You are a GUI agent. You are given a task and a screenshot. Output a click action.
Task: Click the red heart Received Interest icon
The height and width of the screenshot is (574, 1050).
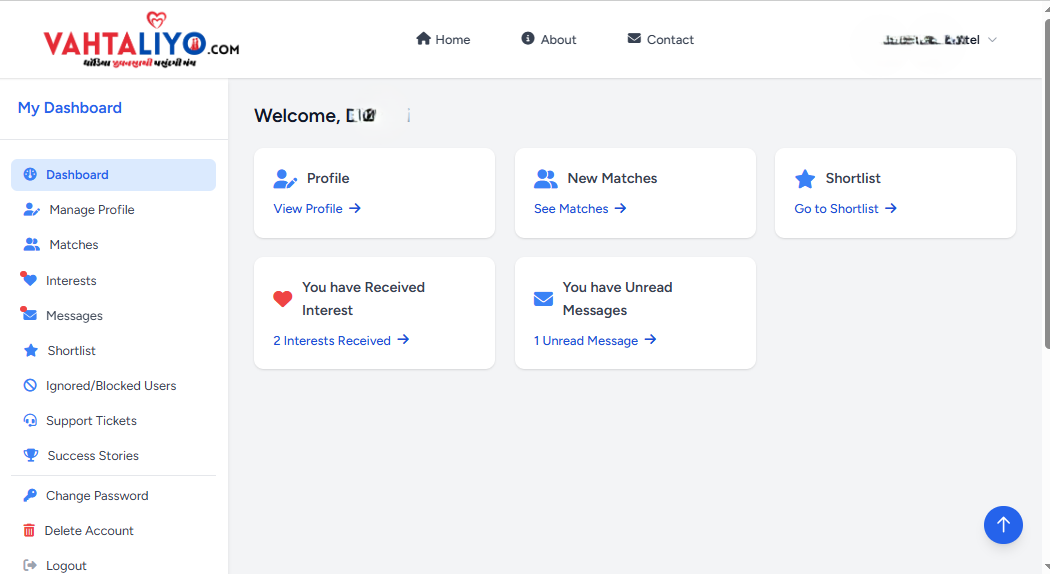[x=283, y=299]
